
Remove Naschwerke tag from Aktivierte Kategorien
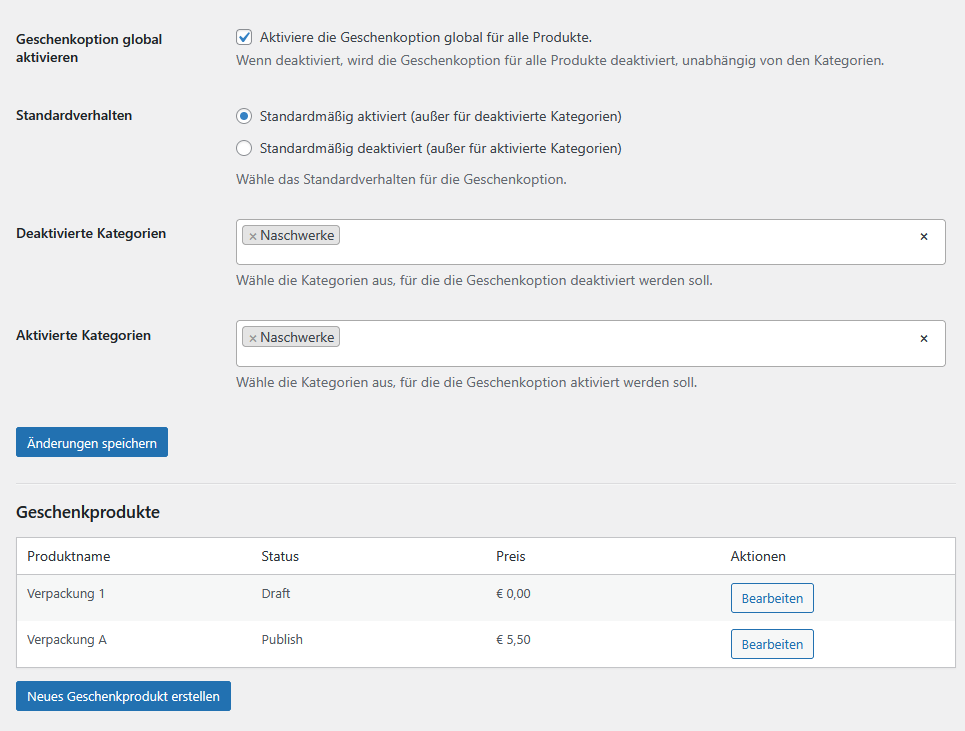tap(253, 338)
